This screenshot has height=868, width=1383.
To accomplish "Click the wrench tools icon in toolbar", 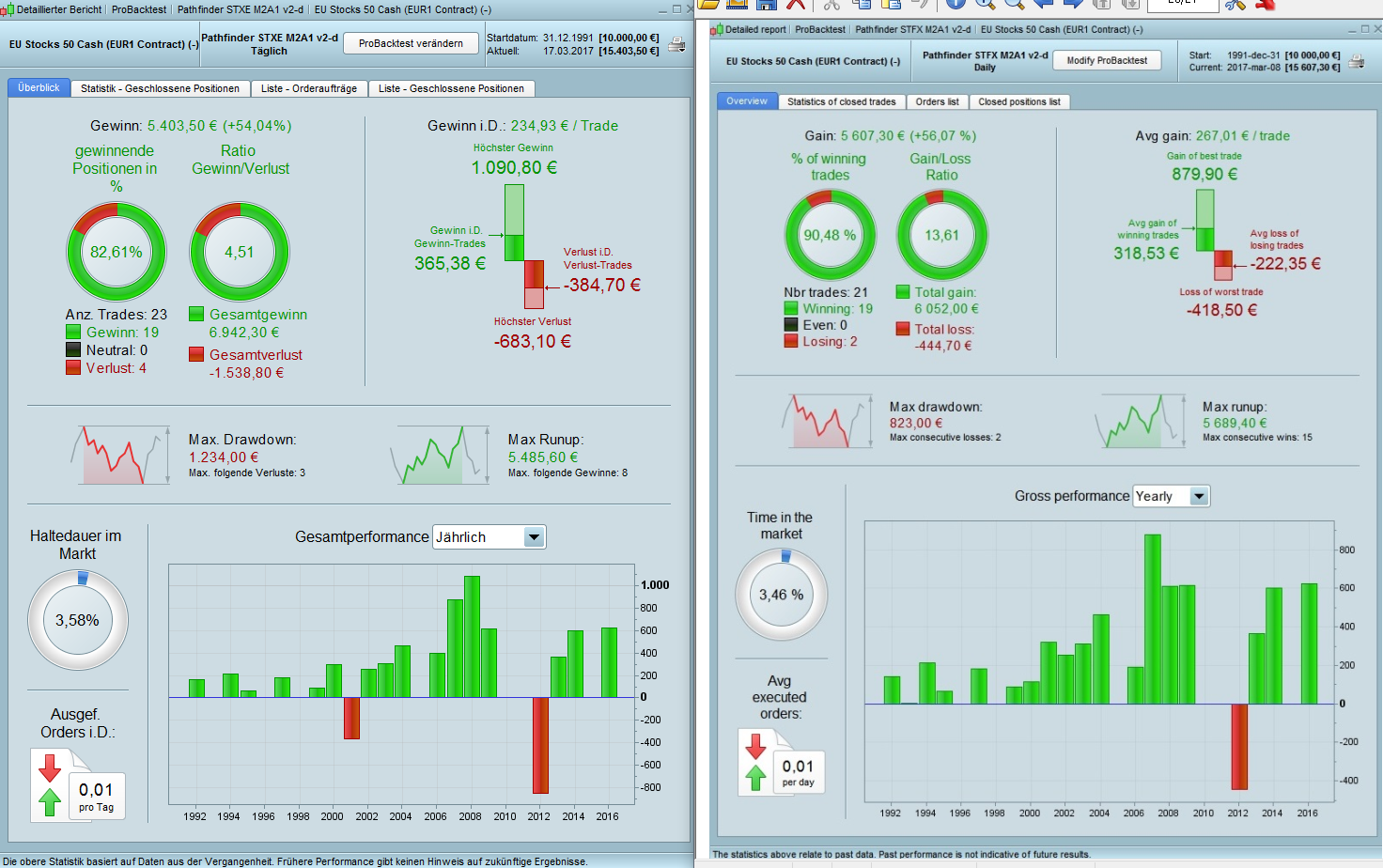I will pyautogui.click(x=1235, y=4).
